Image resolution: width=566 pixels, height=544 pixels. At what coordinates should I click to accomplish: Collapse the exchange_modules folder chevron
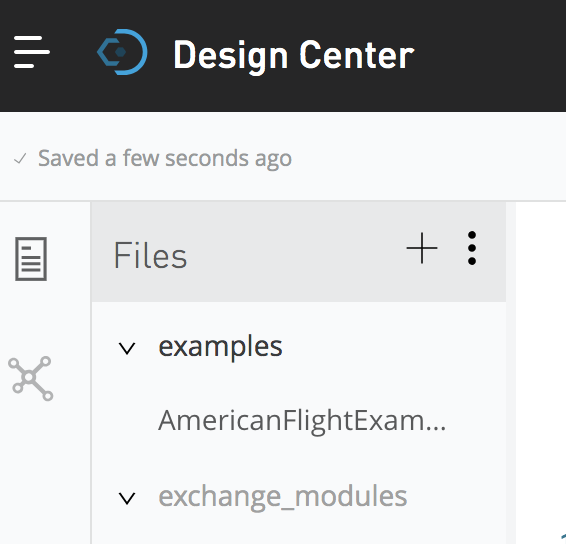pyautogui.click(x=127, y=498)
